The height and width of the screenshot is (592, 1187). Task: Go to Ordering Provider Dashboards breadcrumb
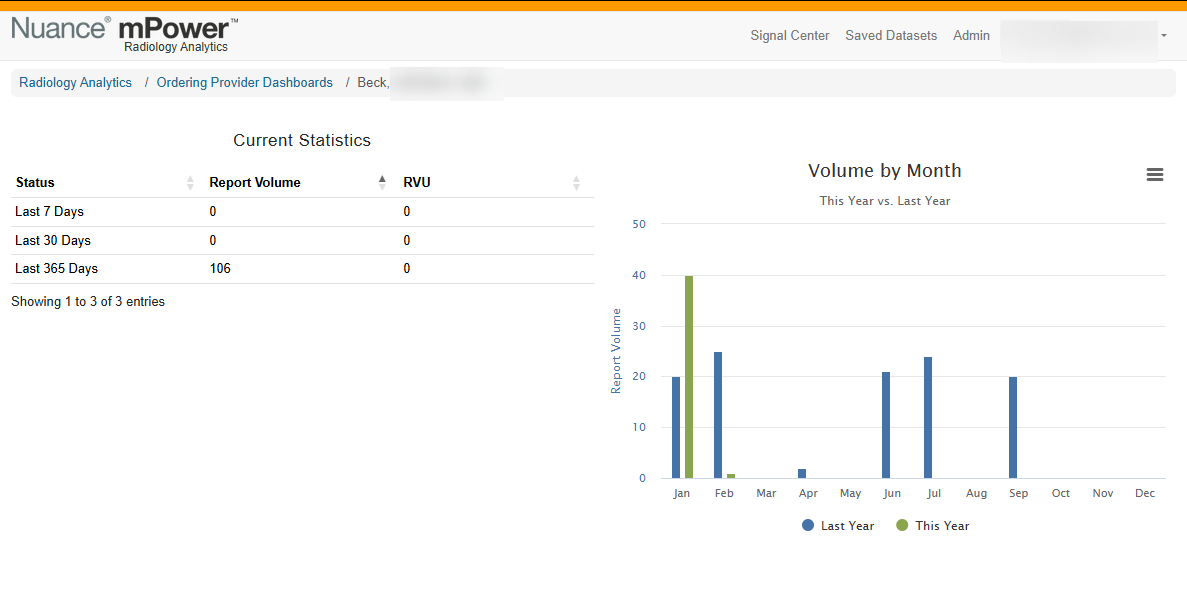(245, 83)
